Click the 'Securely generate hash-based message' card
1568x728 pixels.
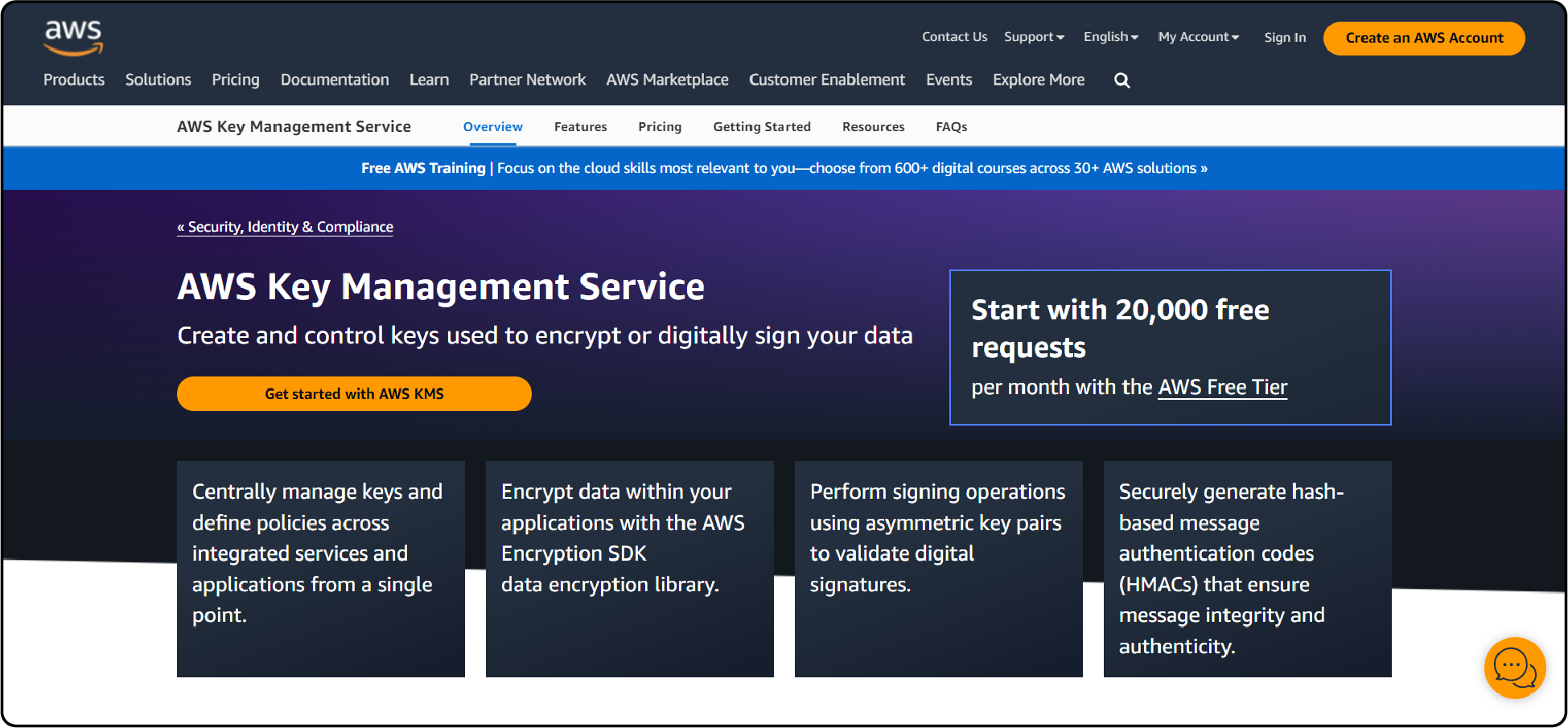pyautogui.click(x=1248, y=569)
